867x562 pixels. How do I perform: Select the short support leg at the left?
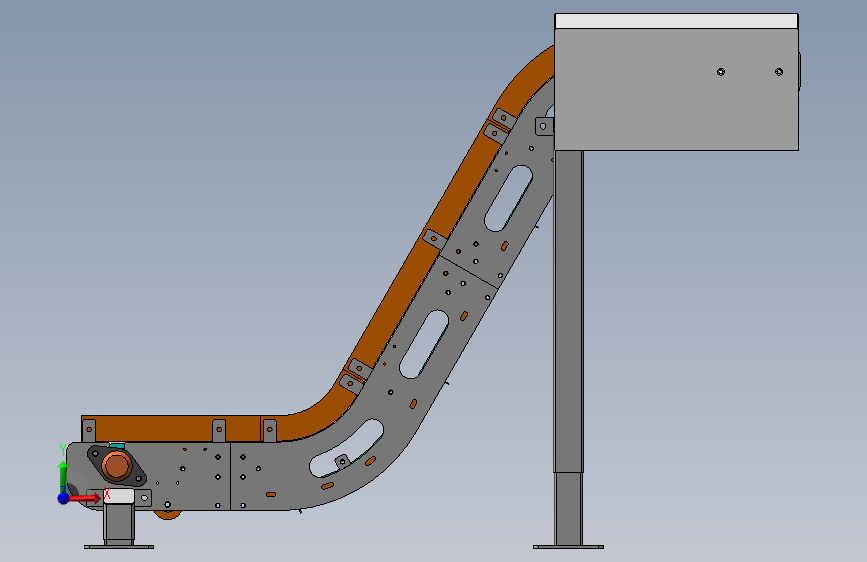pyautogui.click(x=119, y=524)
